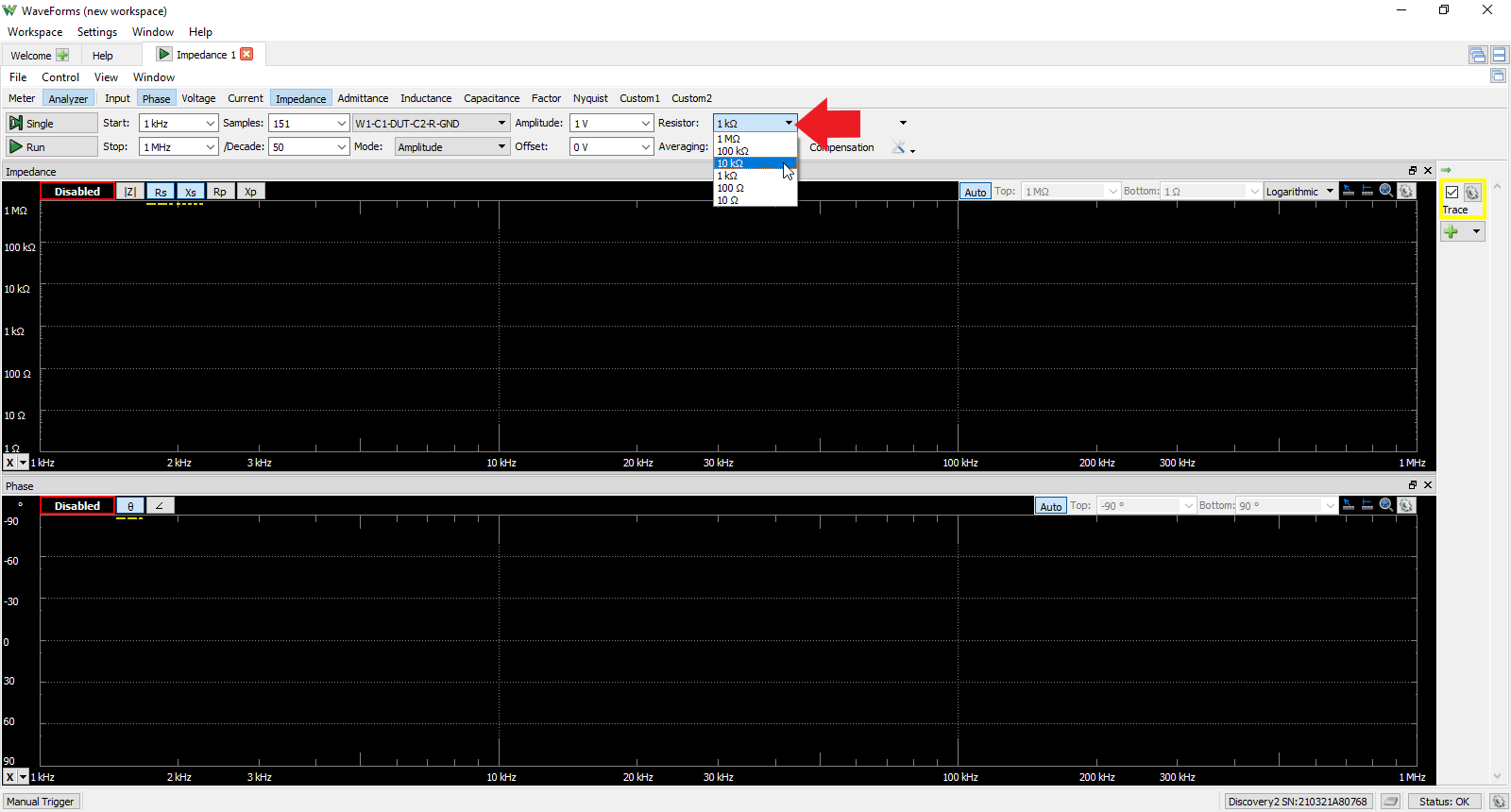Click the tile windows icon at top right
This screenshot has height=812, width=1511.
1499,55
